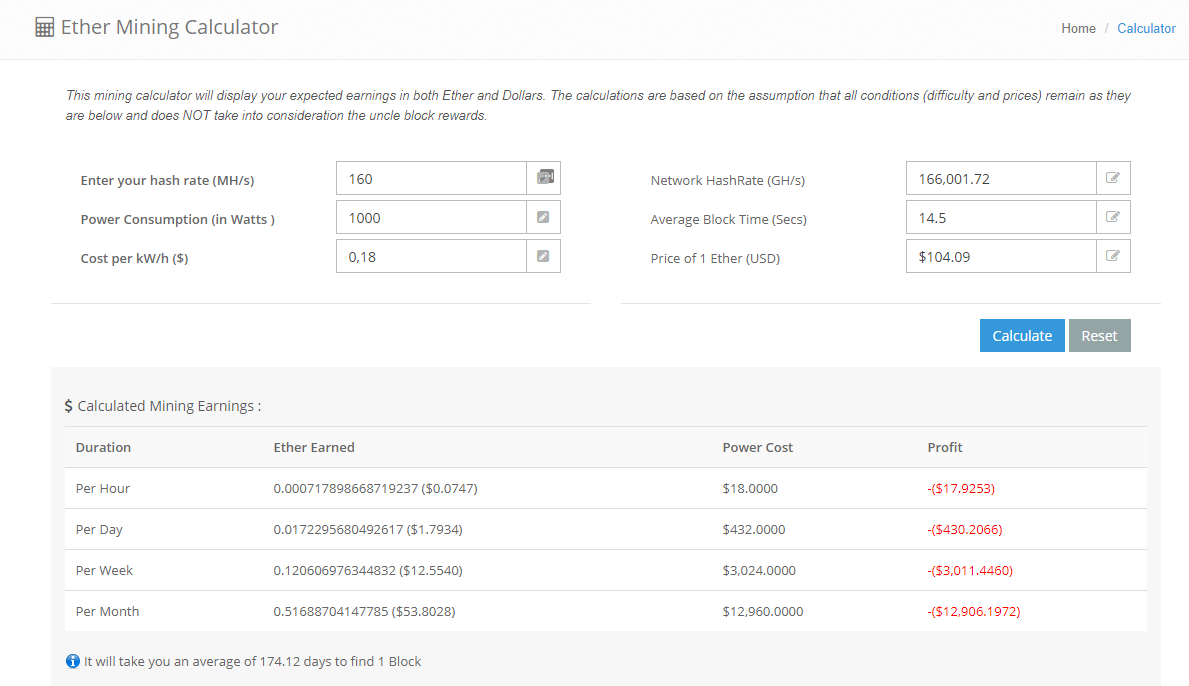
Task: Click the Duration column header
Action: (103, 447)
